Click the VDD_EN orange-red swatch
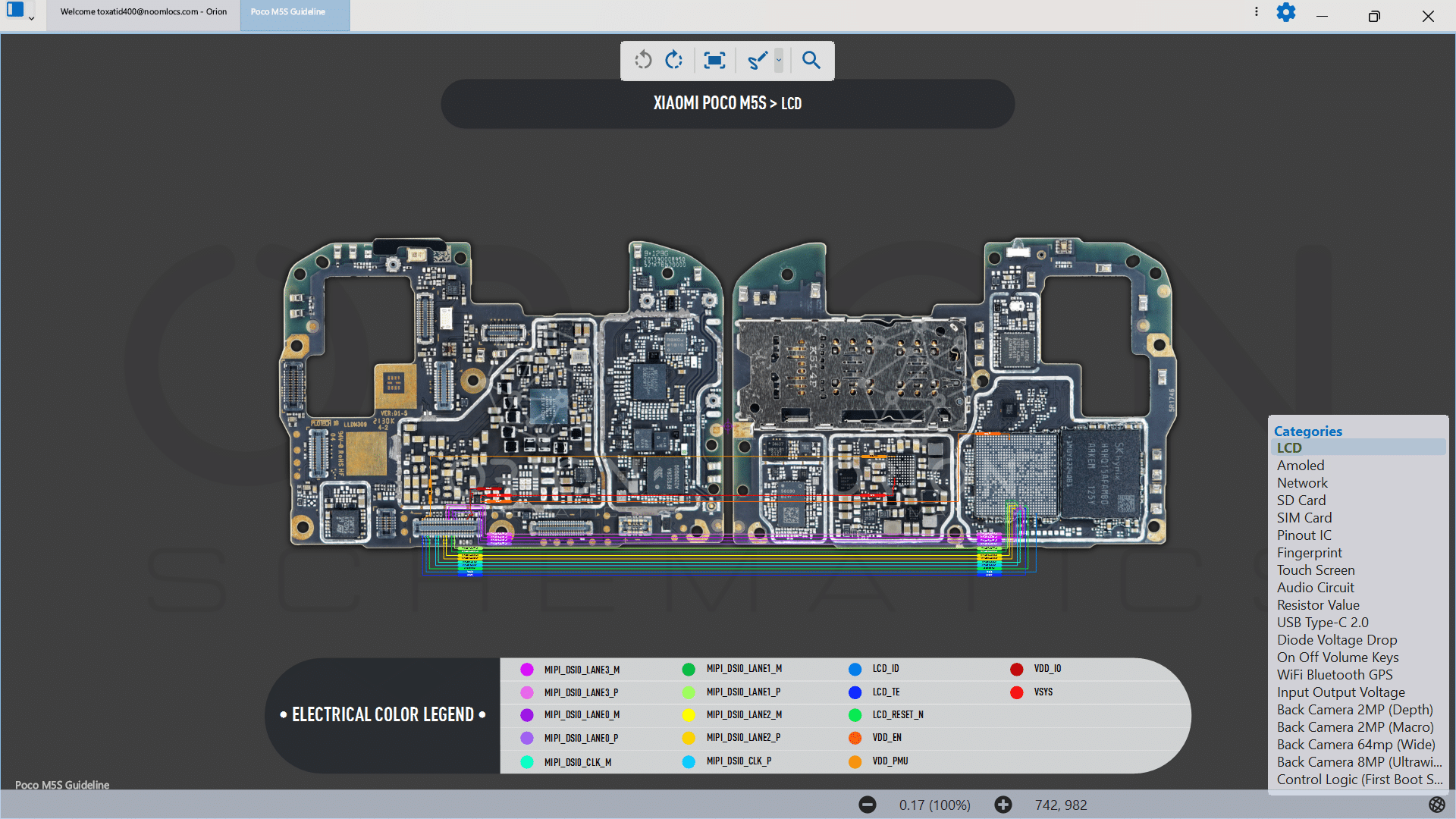This screenshot has width=1456, height=819. [855, 738]
